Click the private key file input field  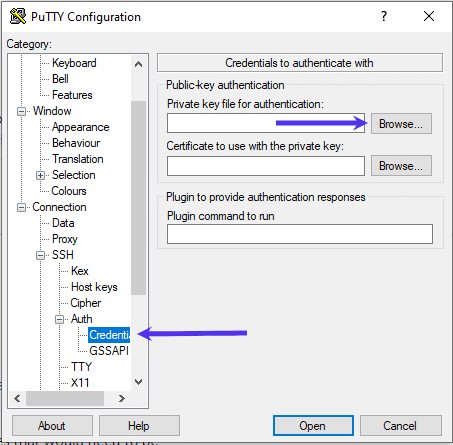coord(266,123)
